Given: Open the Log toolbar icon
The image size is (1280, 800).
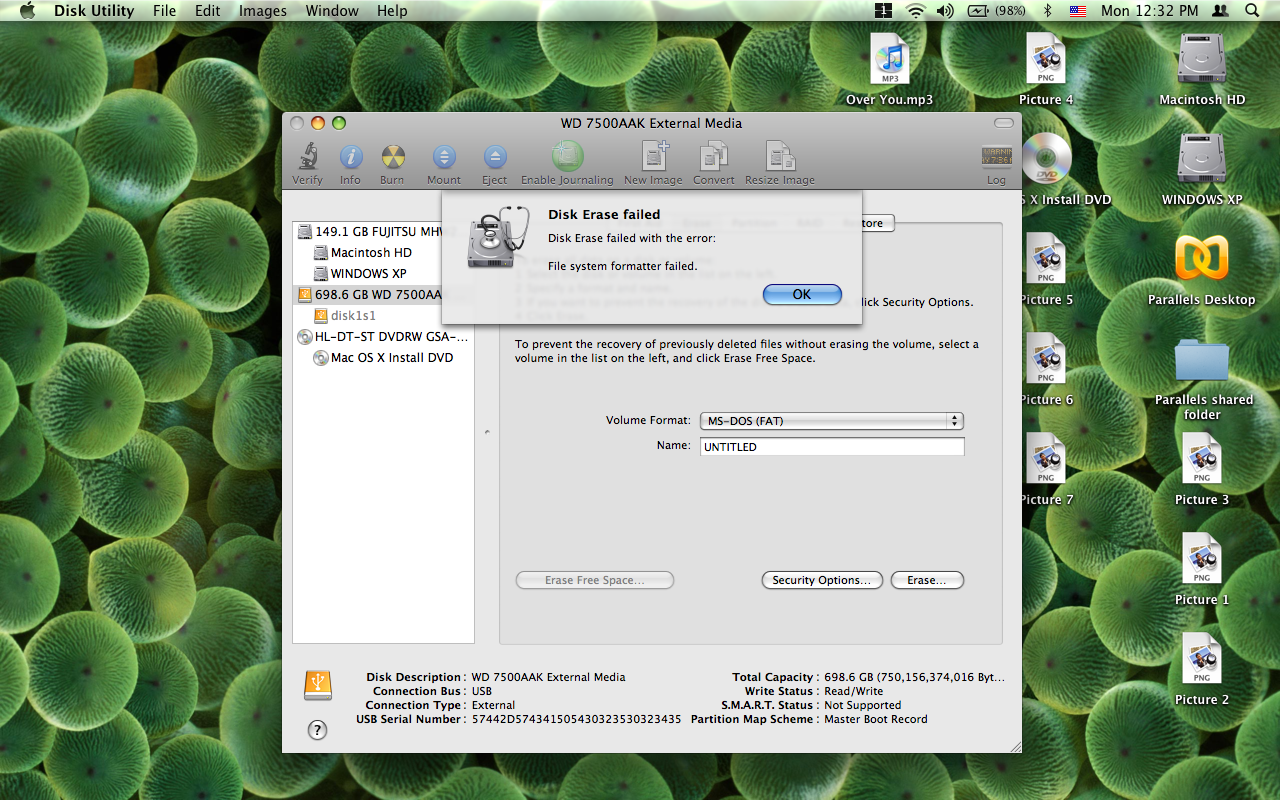Looking at the screenshot, I should point(996,157).
